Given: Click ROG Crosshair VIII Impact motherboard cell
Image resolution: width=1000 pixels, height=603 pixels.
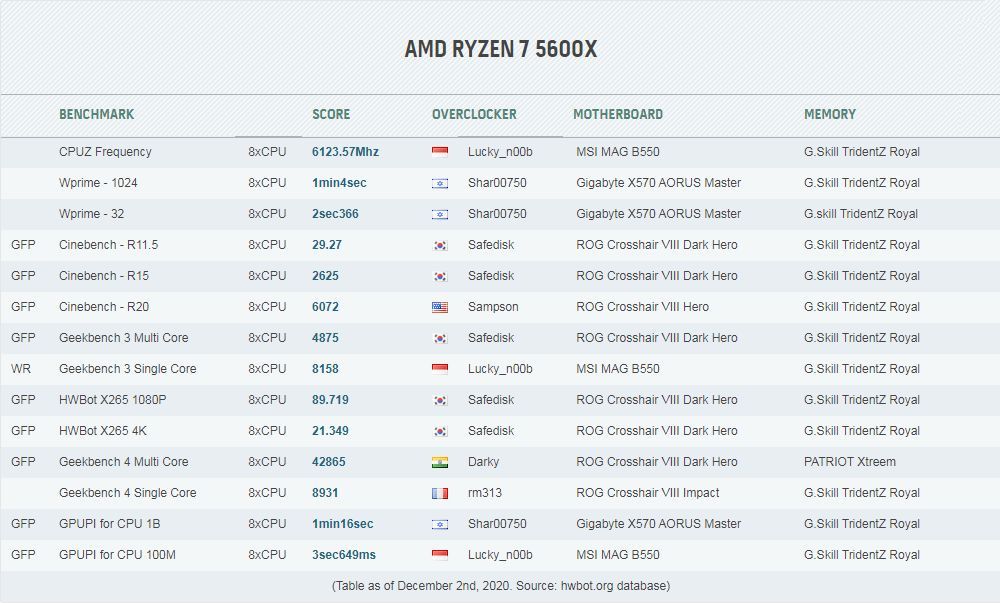Looking at the screenshot, I should point(647,493).
